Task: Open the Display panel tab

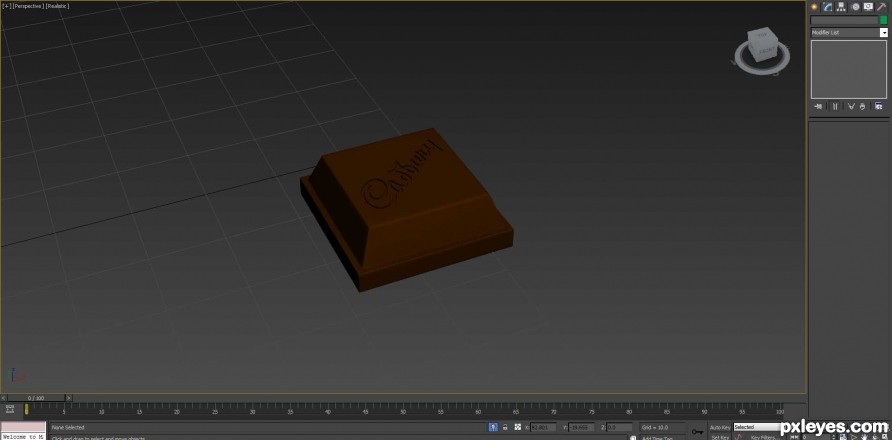Action: tap(868, 7)
